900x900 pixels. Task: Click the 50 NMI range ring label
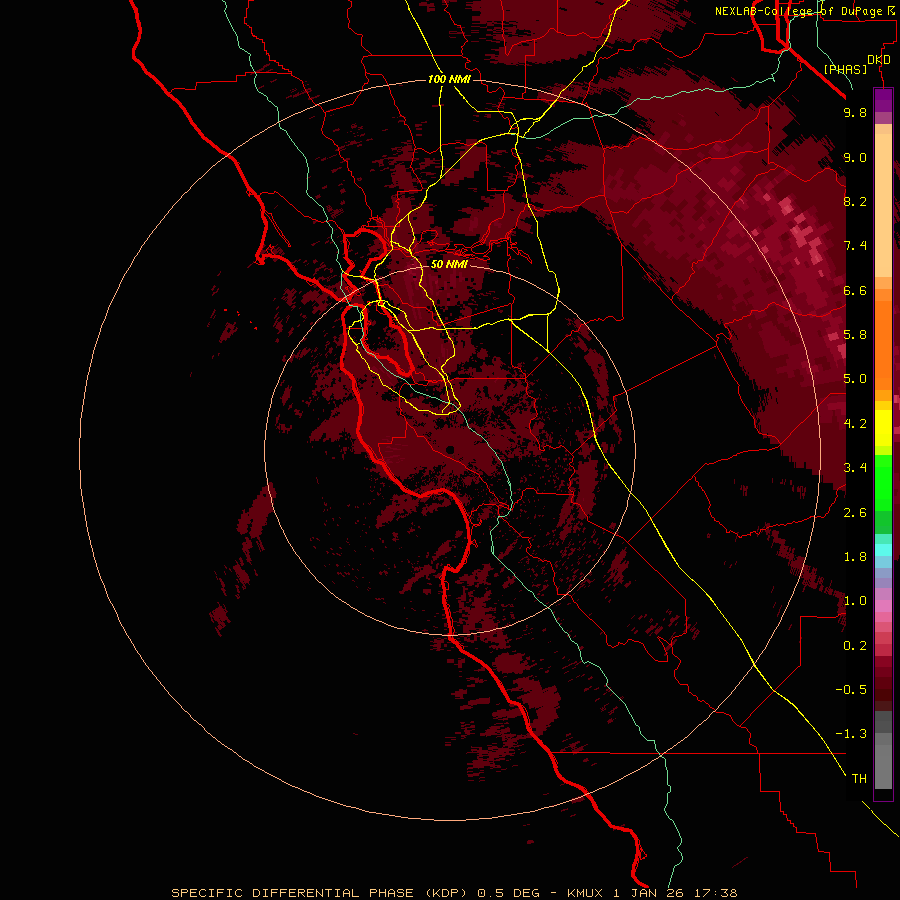coord(449,264)
